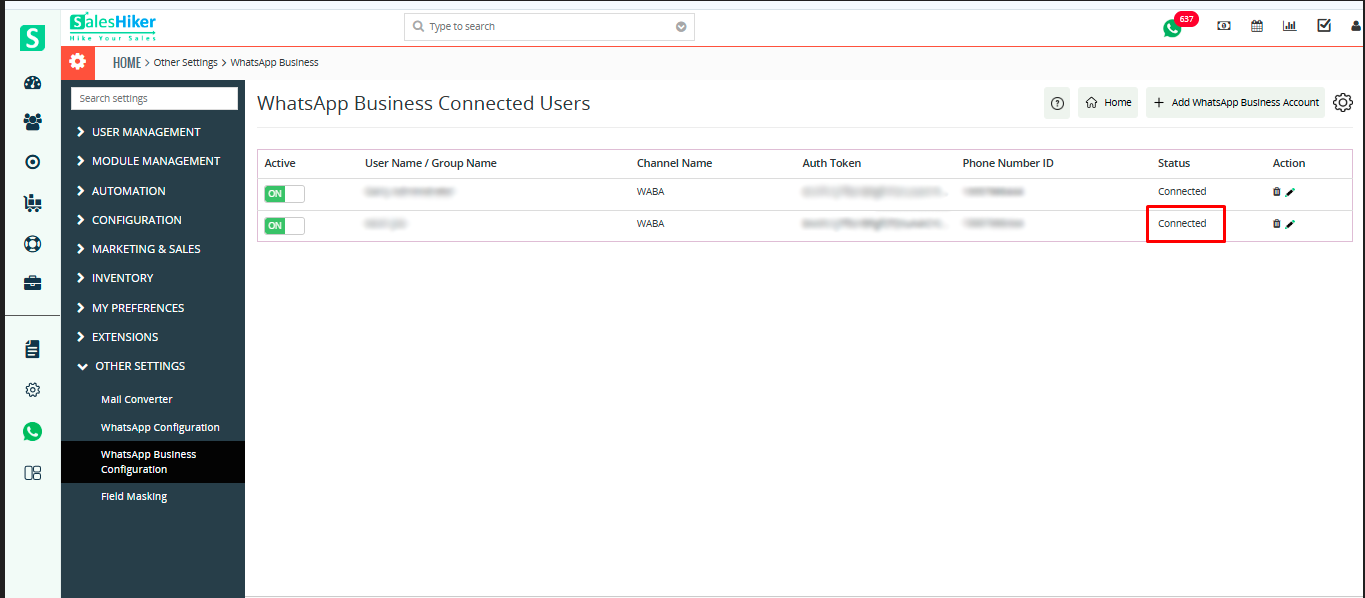Open the WhatsApp Configuration settings page
Image resolution: width=1365 pixels, height=598 pixels.
point(160,427)
